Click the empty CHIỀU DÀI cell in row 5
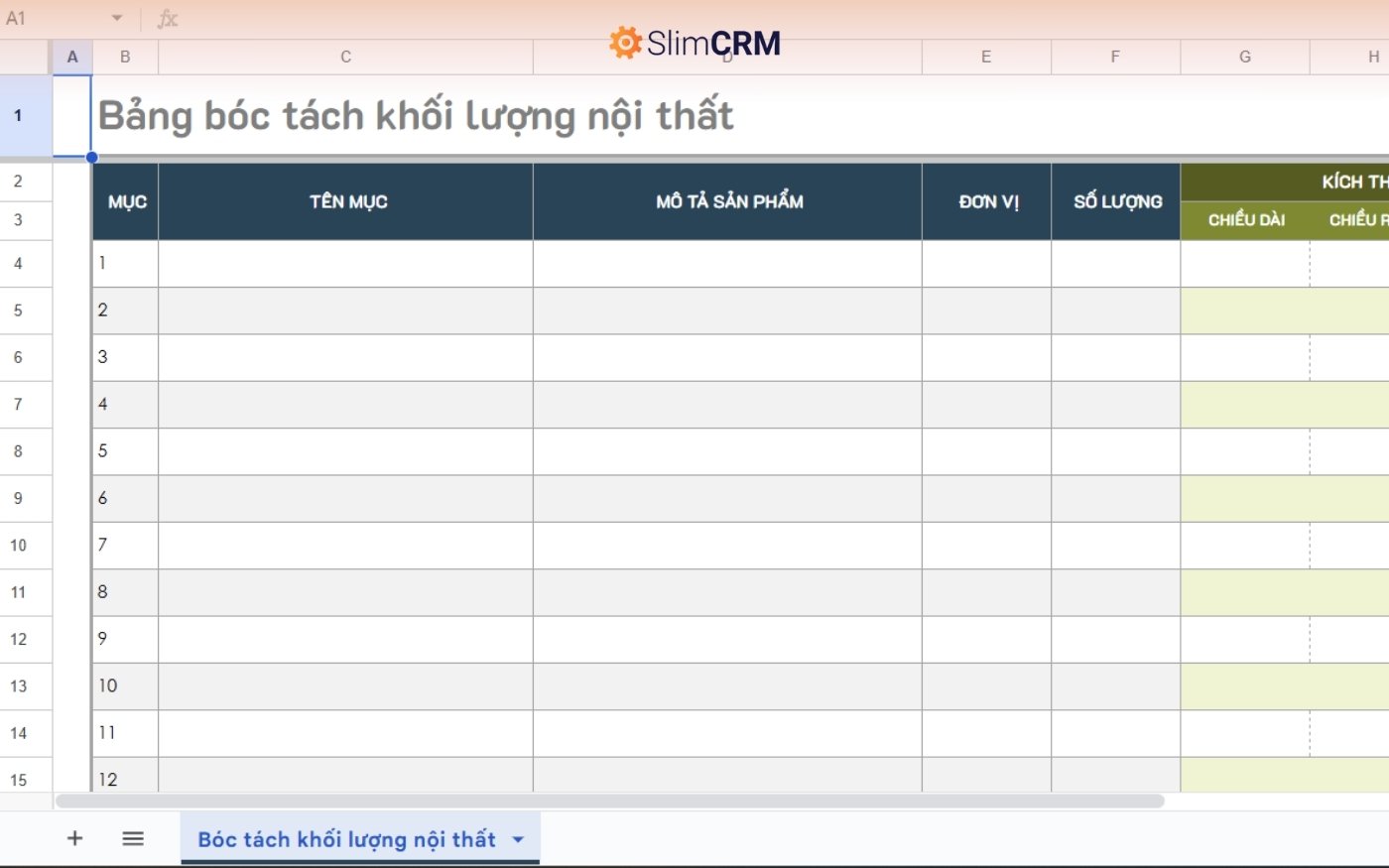The height and width of the screenshot is (868, 1389). coord(1246,310)
